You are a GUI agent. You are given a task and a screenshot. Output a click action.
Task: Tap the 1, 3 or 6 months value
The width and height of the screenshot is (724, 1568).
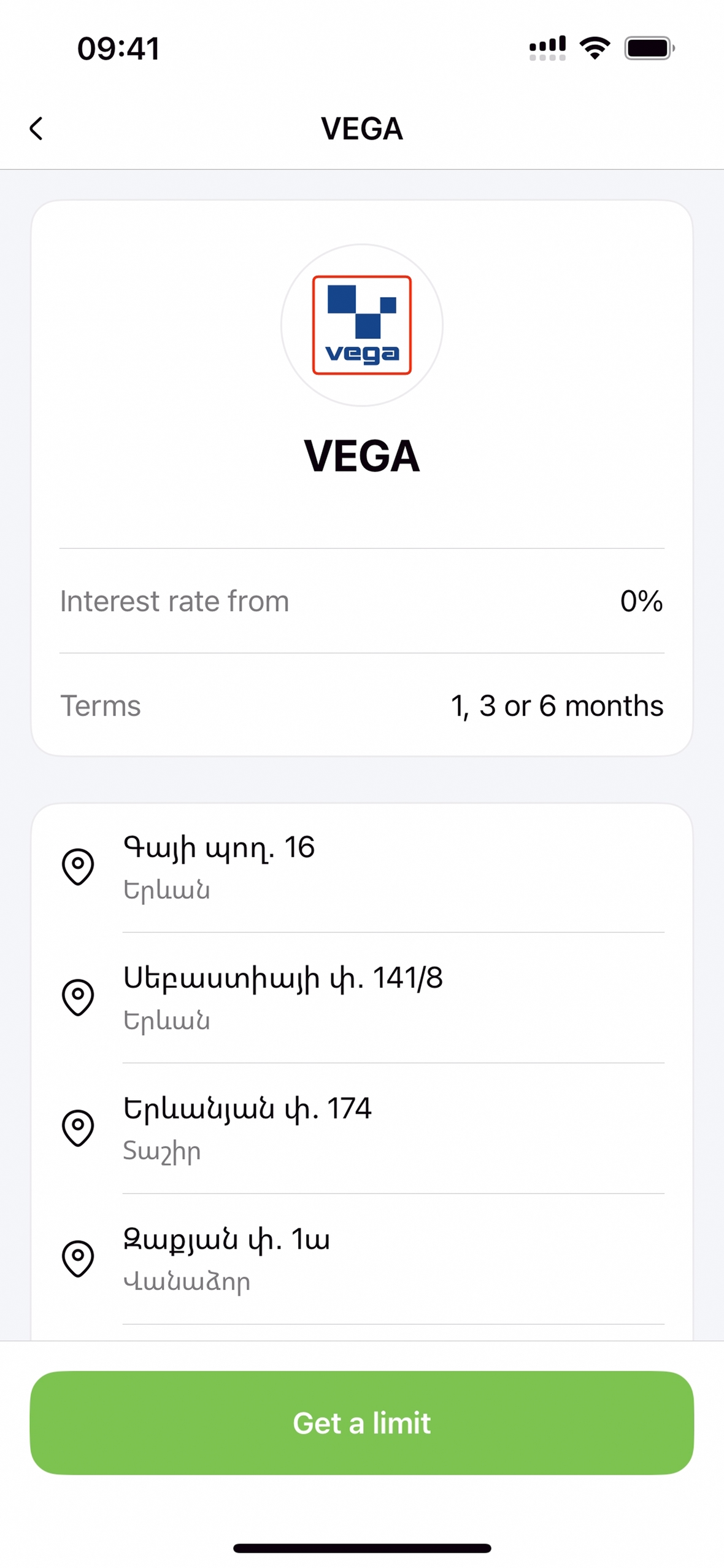click(556, 705)
